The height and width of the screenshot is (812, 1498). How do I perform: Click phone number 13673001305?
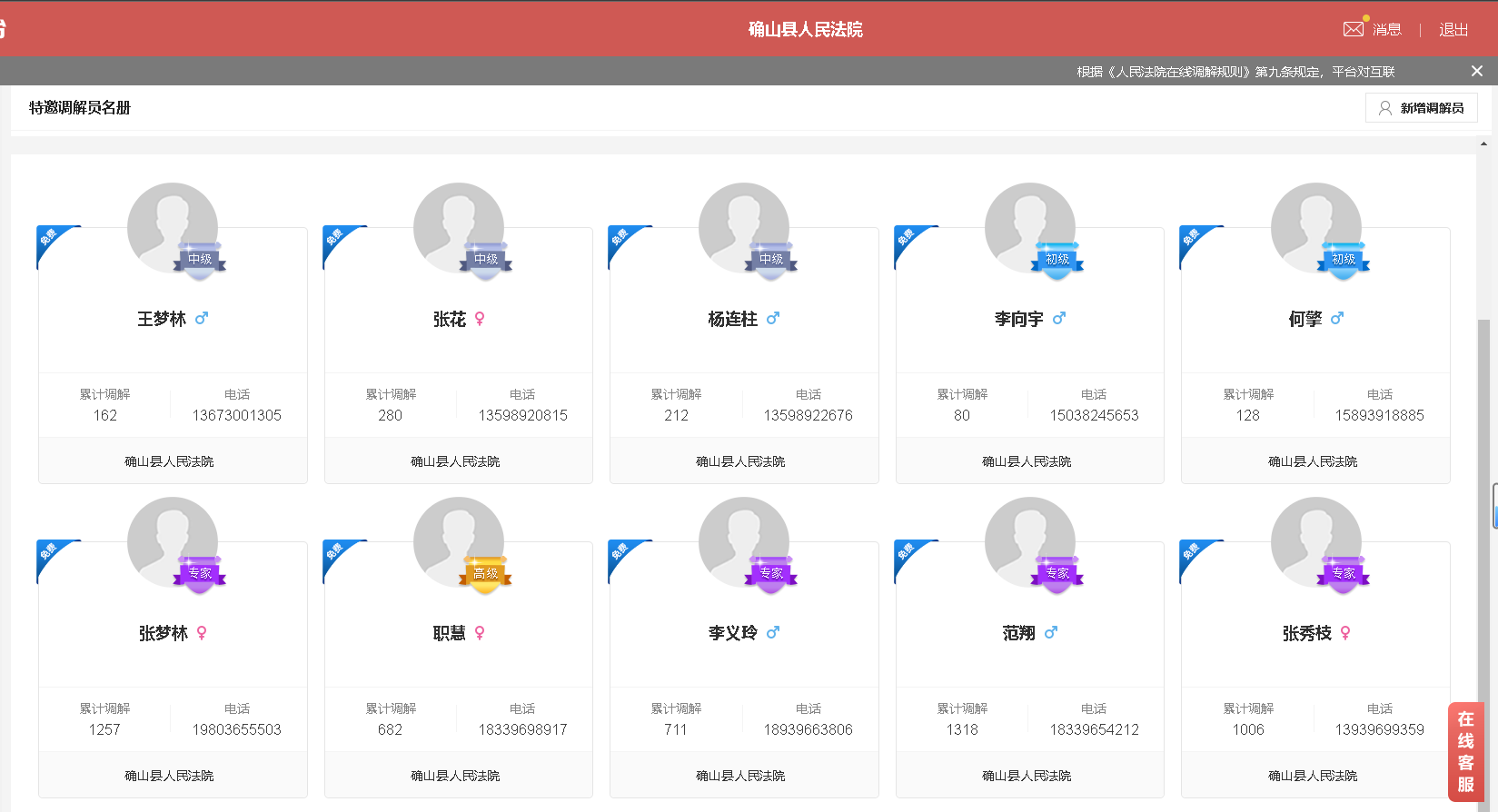click(237, 415)
